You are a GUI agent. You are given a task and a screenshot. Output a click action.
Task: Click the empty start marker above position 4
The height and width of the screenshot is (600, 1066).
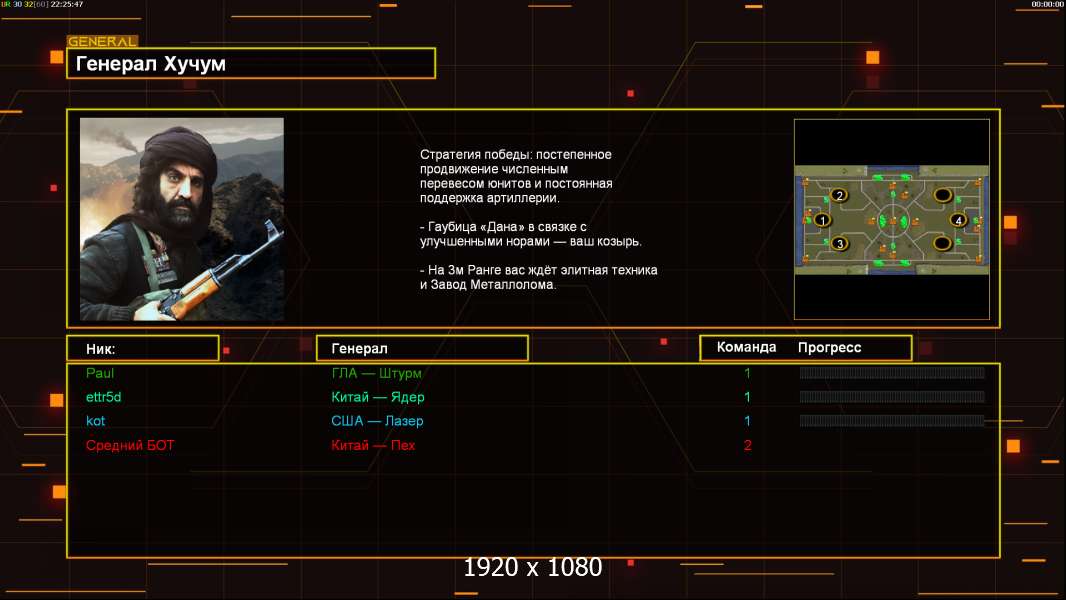(942, 196)
